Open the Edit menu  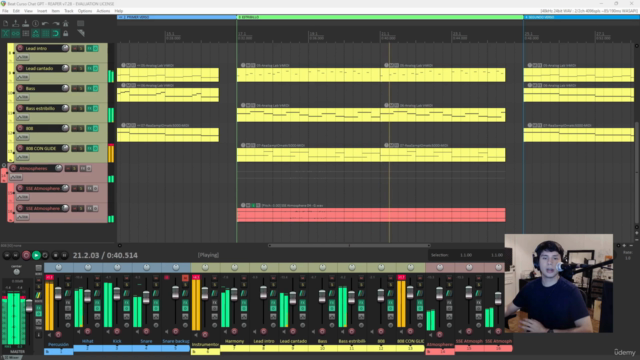(16, 11)
